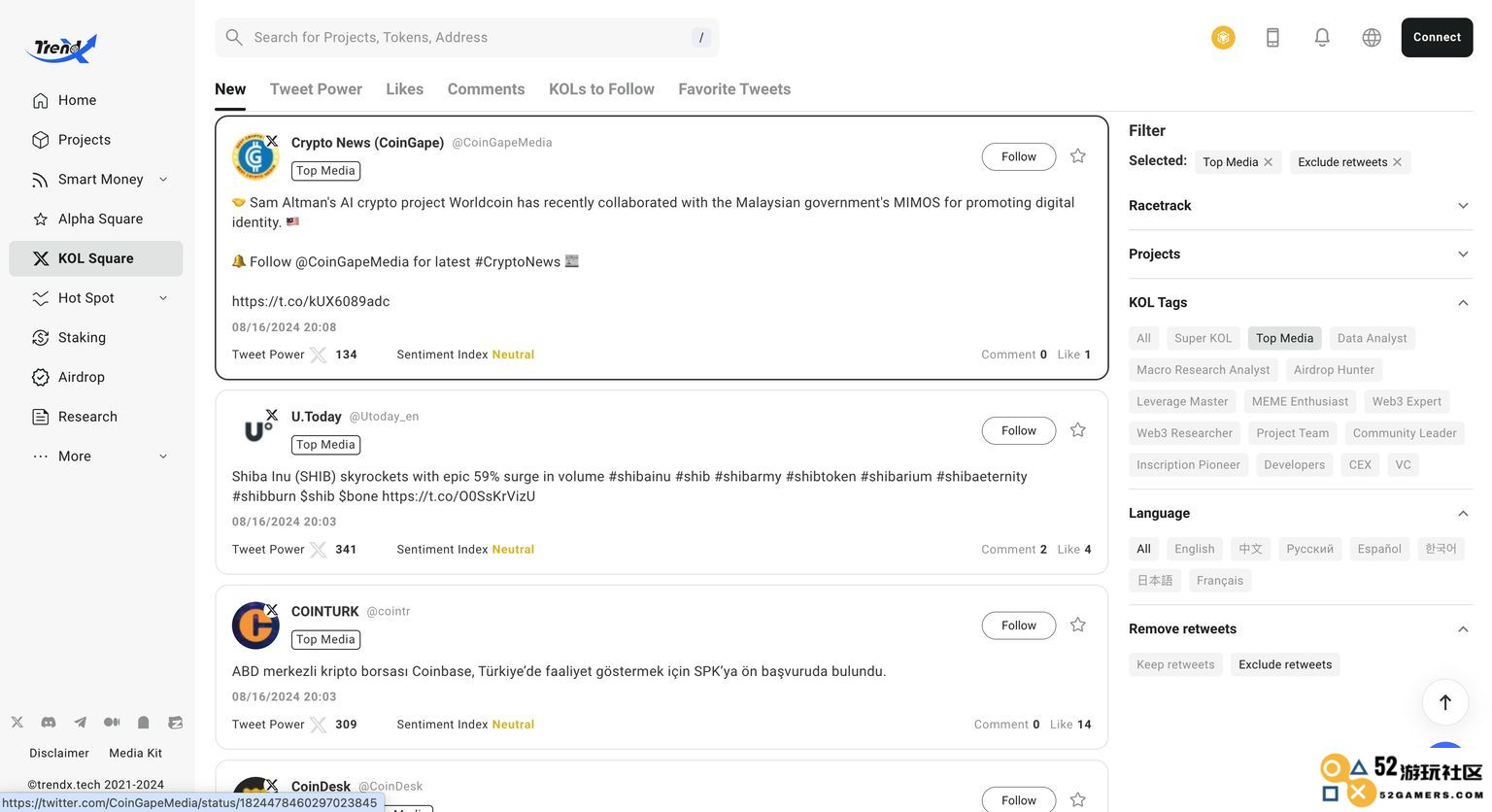Follow COINTURK
The height and width of the screenshot is (812, 1492).
point(1019,626)
